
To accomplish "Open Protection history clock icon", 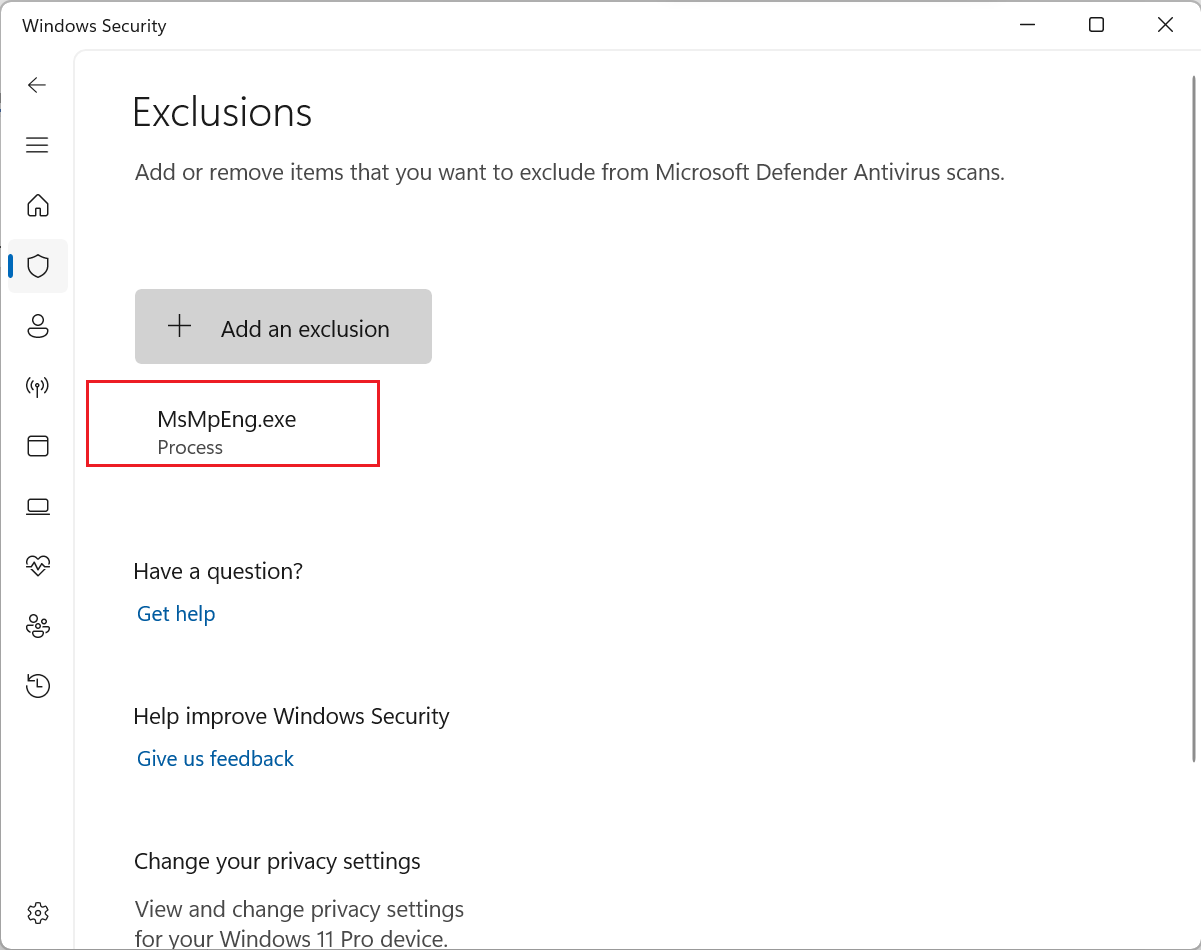I will tap(37, 685).
